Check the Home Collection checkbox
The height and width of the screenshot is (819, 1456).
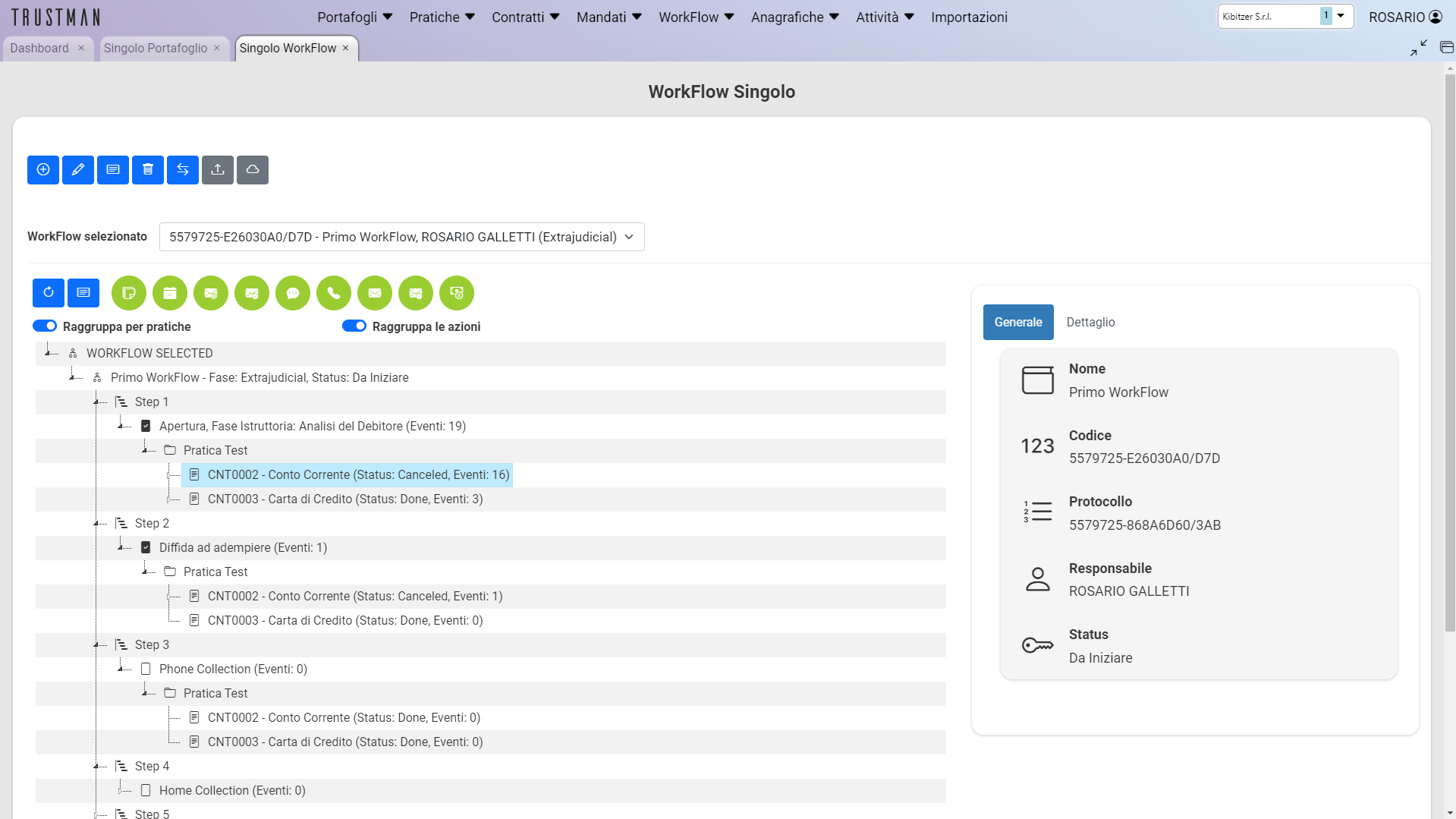point(146,791)
